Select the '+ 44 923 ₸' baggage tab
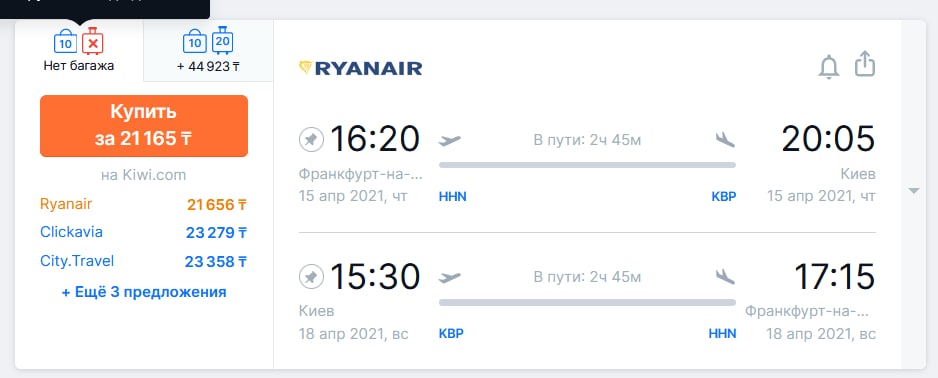Image resolution: width=938 pixels, height=378 pixels. pyautogui.click(x=208, y=50)
